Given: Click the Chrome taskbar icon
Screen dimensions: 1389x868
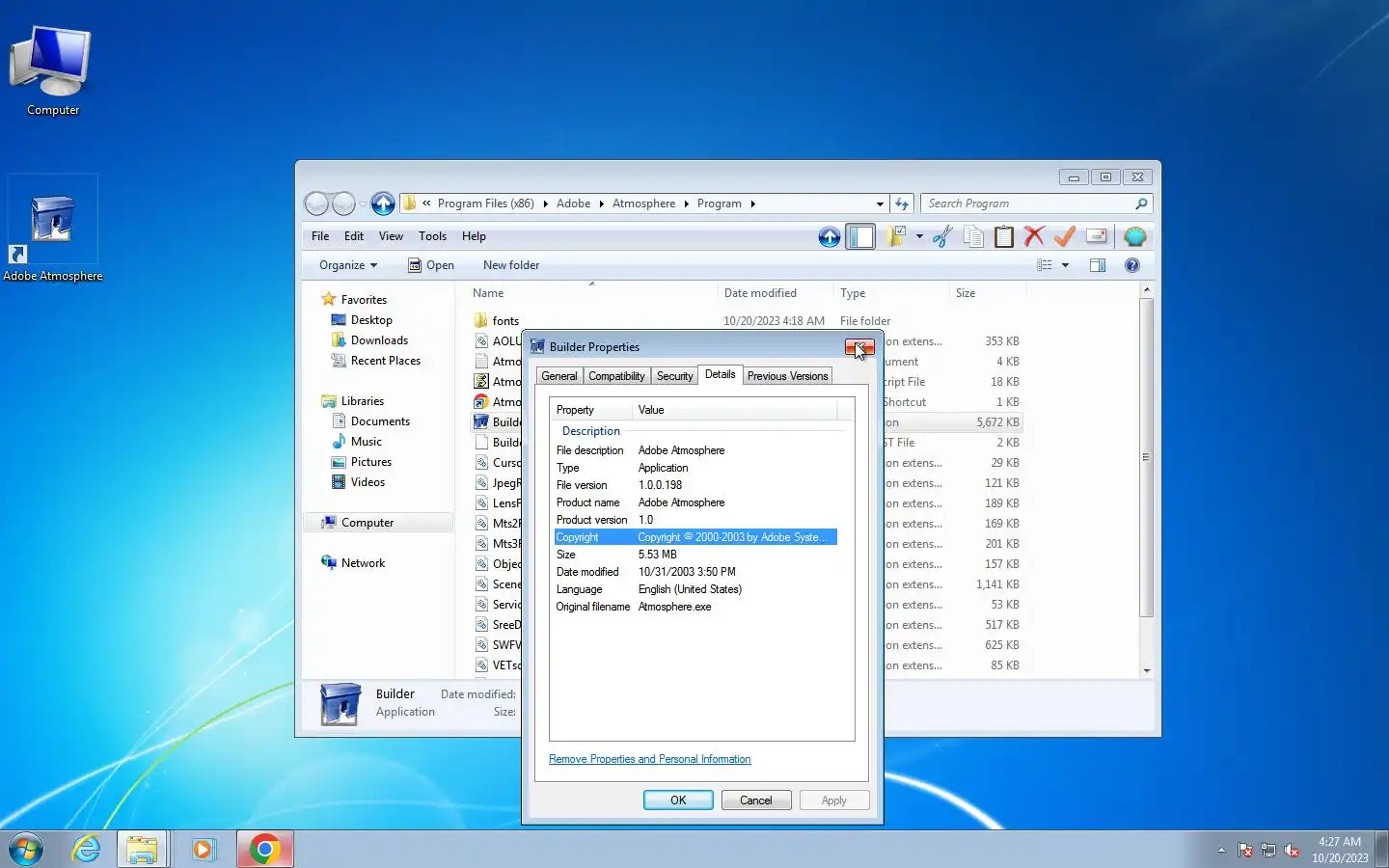Looking at the screenshot, I should pyautogui.click(x=264, y=849).
